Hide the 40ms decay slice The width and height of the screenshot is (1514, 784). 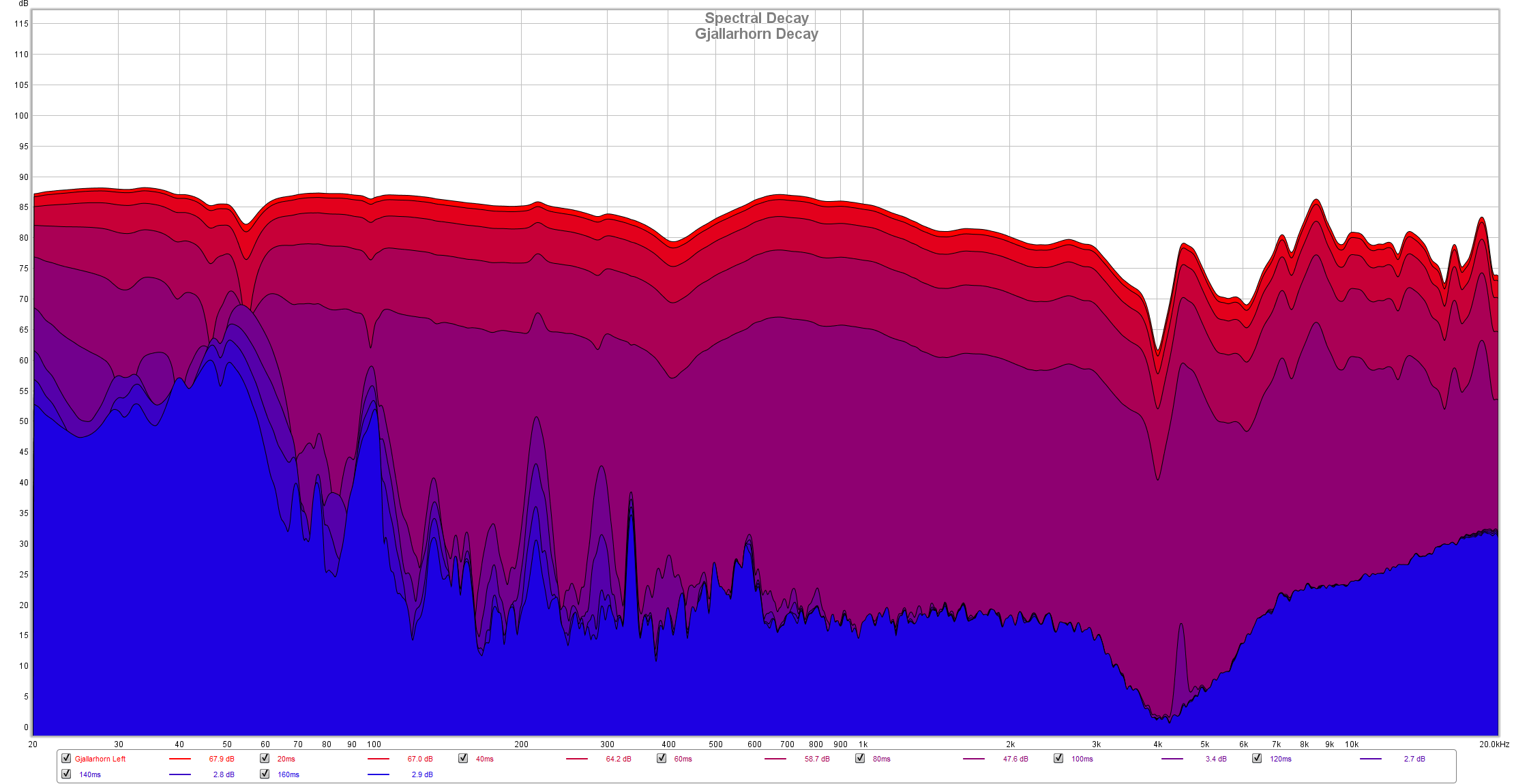(x=463, y=758)
